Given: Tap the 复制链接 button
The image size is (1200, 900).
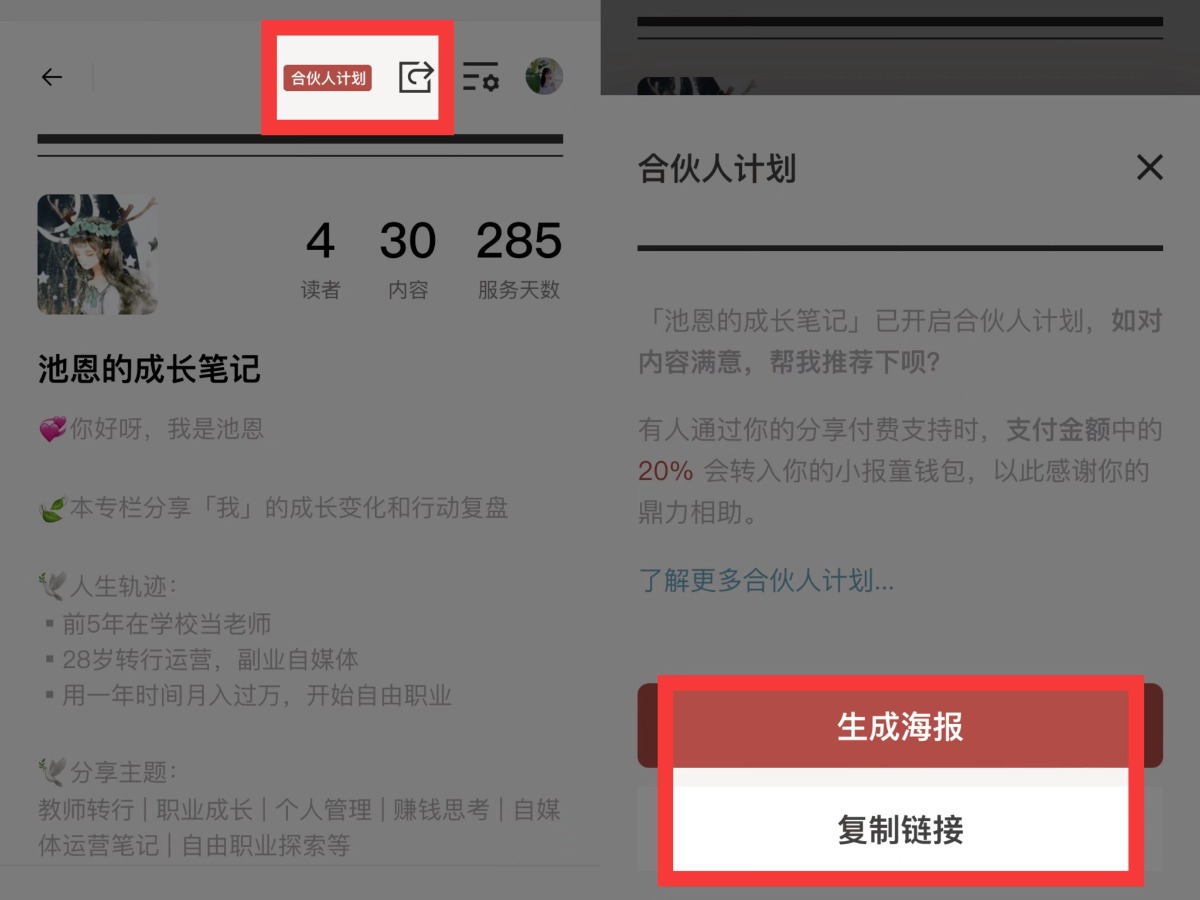Looking at the screenshot, I should (900, 830).
